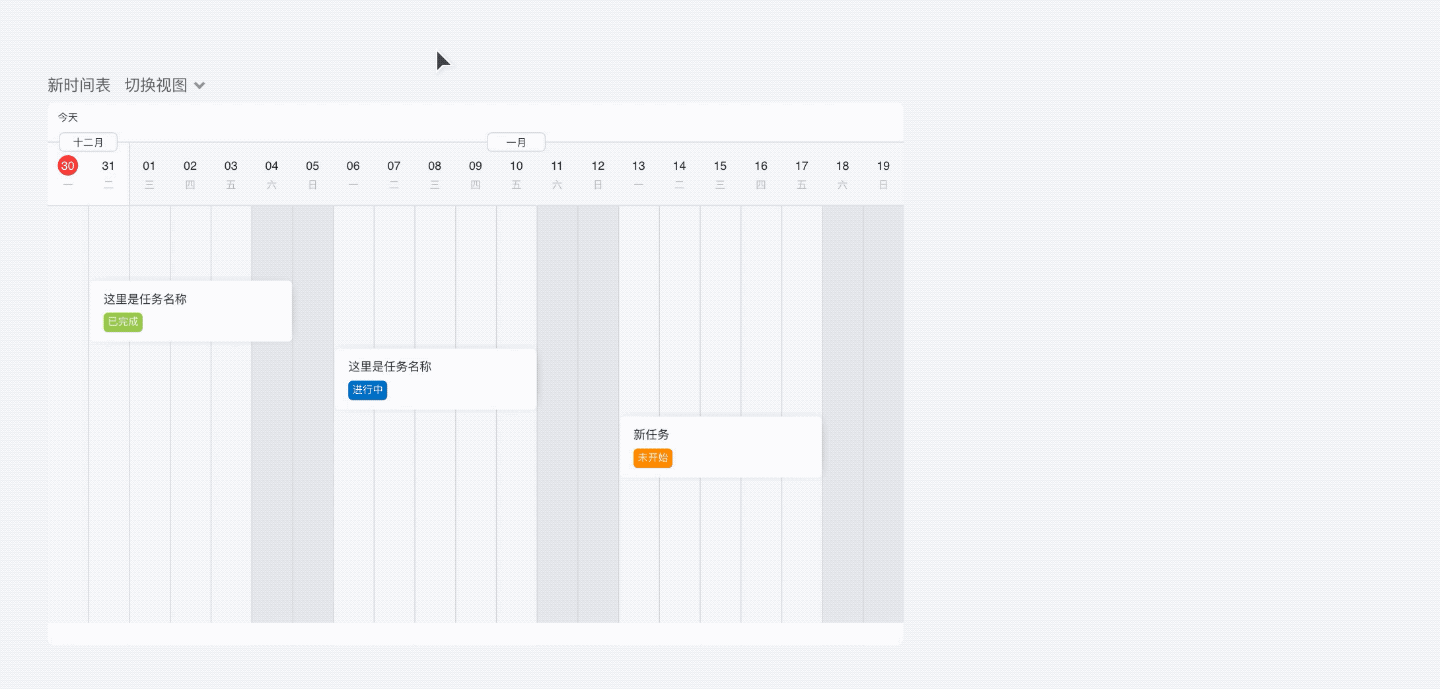This screenshot has height=689, width=1440.
Task: Click the orange 未开始 status tag
Action: pos(652,458)
